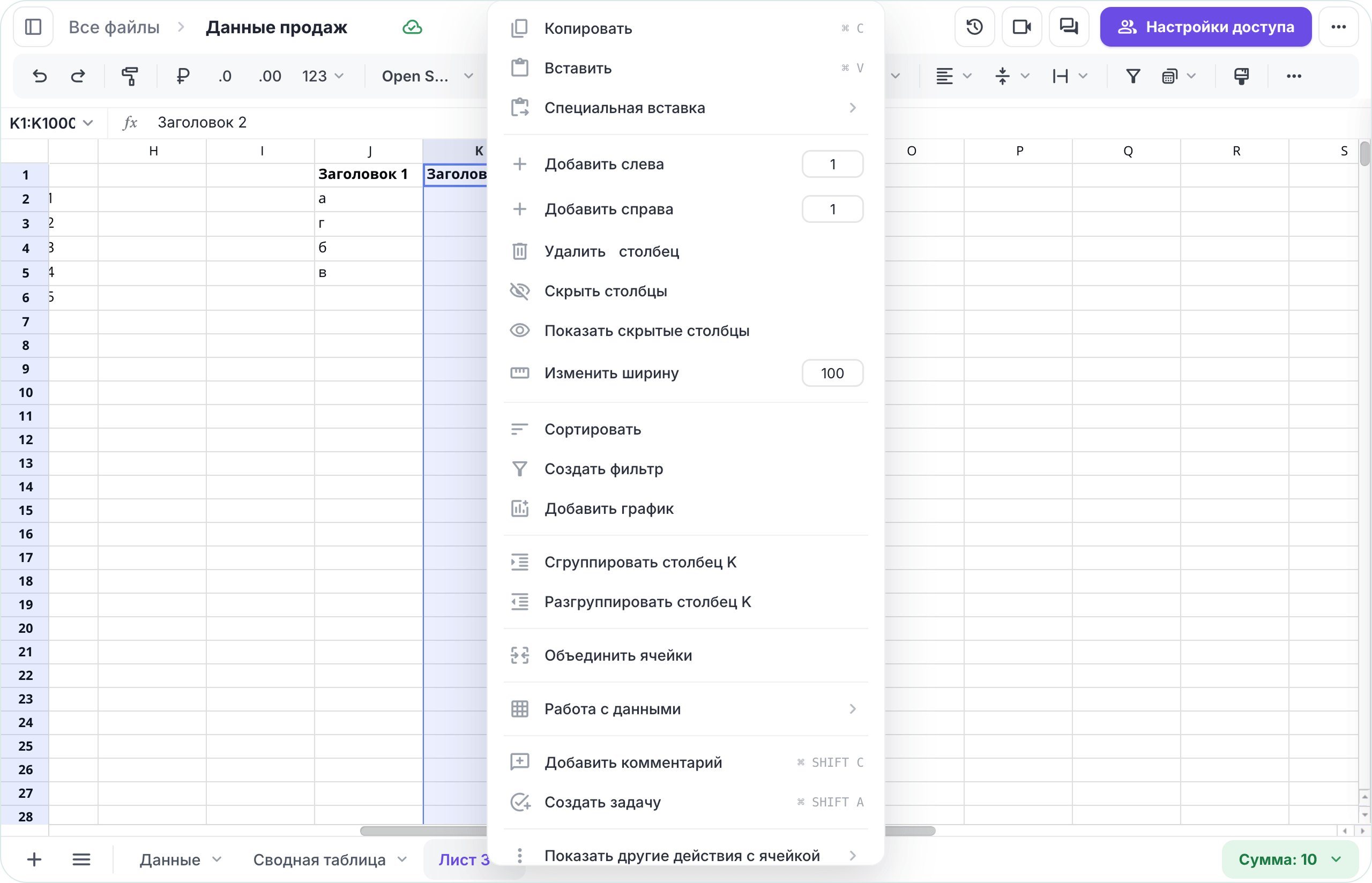
Task: Click the paint roller theme icon
Action: [1241, 76]
